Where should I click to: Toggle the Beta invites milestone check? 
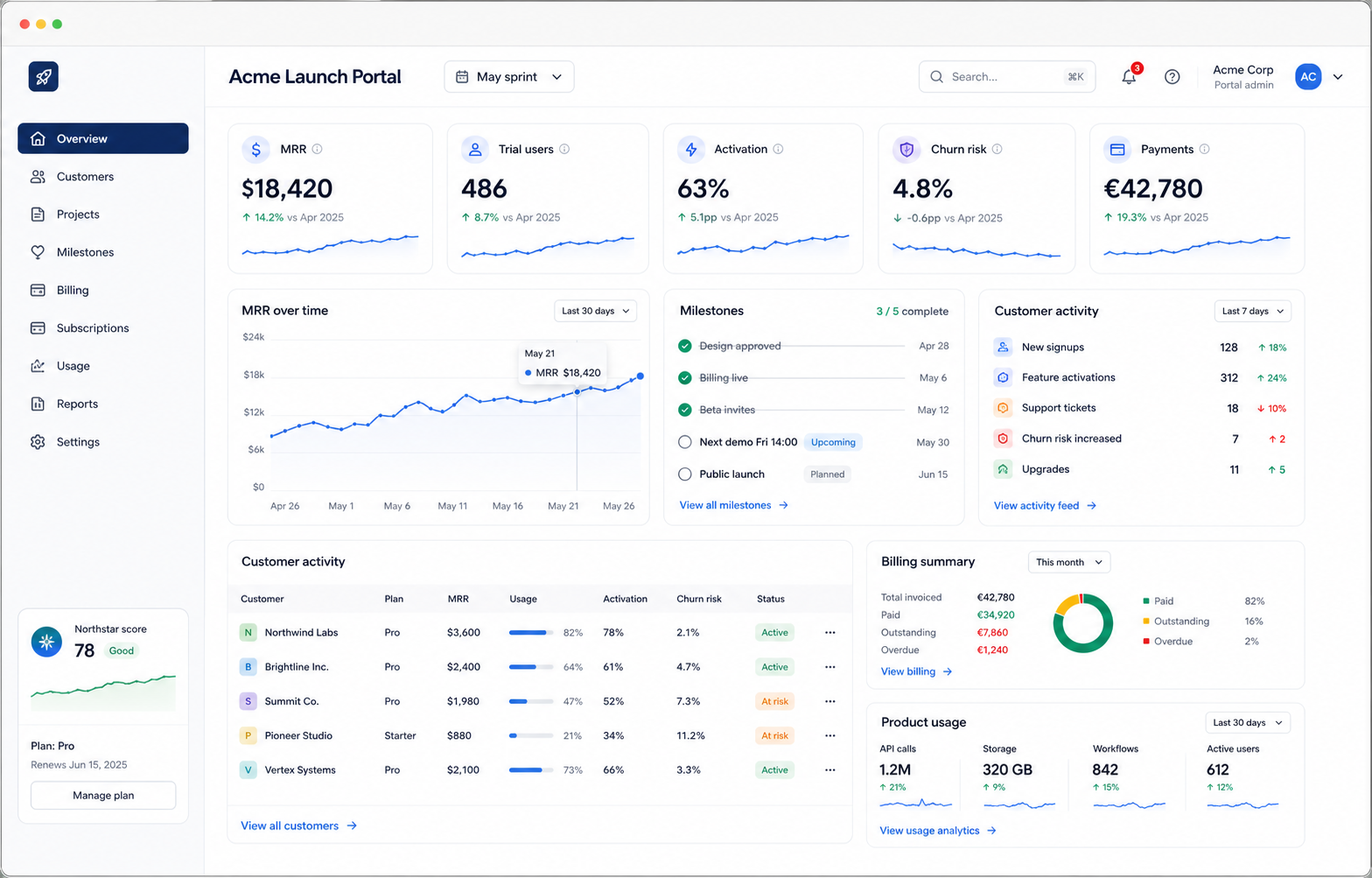click(x=685, y=410)
